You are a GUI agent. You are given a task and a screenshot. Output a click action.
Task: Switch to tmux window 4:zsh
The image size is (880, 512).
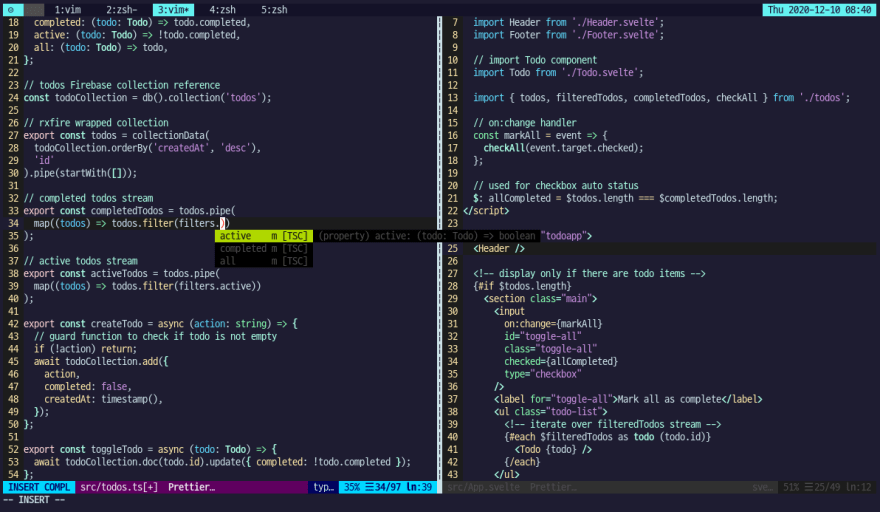222,10
